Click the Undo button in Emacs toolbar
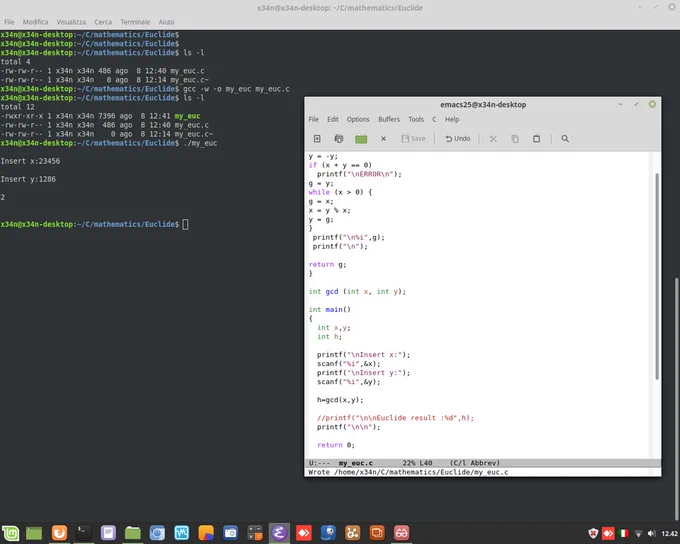This screenshot has height=544, width=680. pos(458,139)
